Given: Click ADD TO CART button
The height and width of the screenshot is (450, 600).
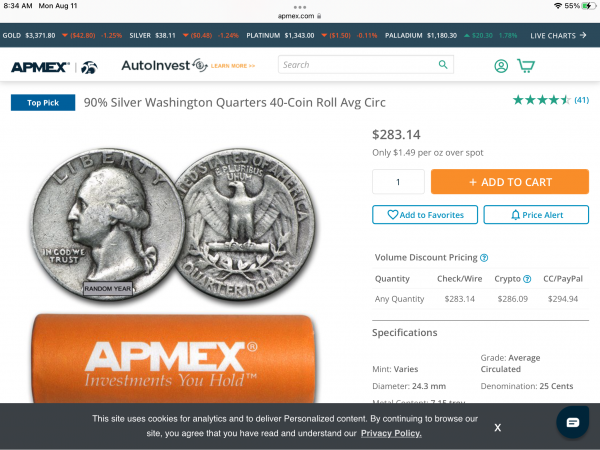Looking at the screenshot, I should coord(510,182).
